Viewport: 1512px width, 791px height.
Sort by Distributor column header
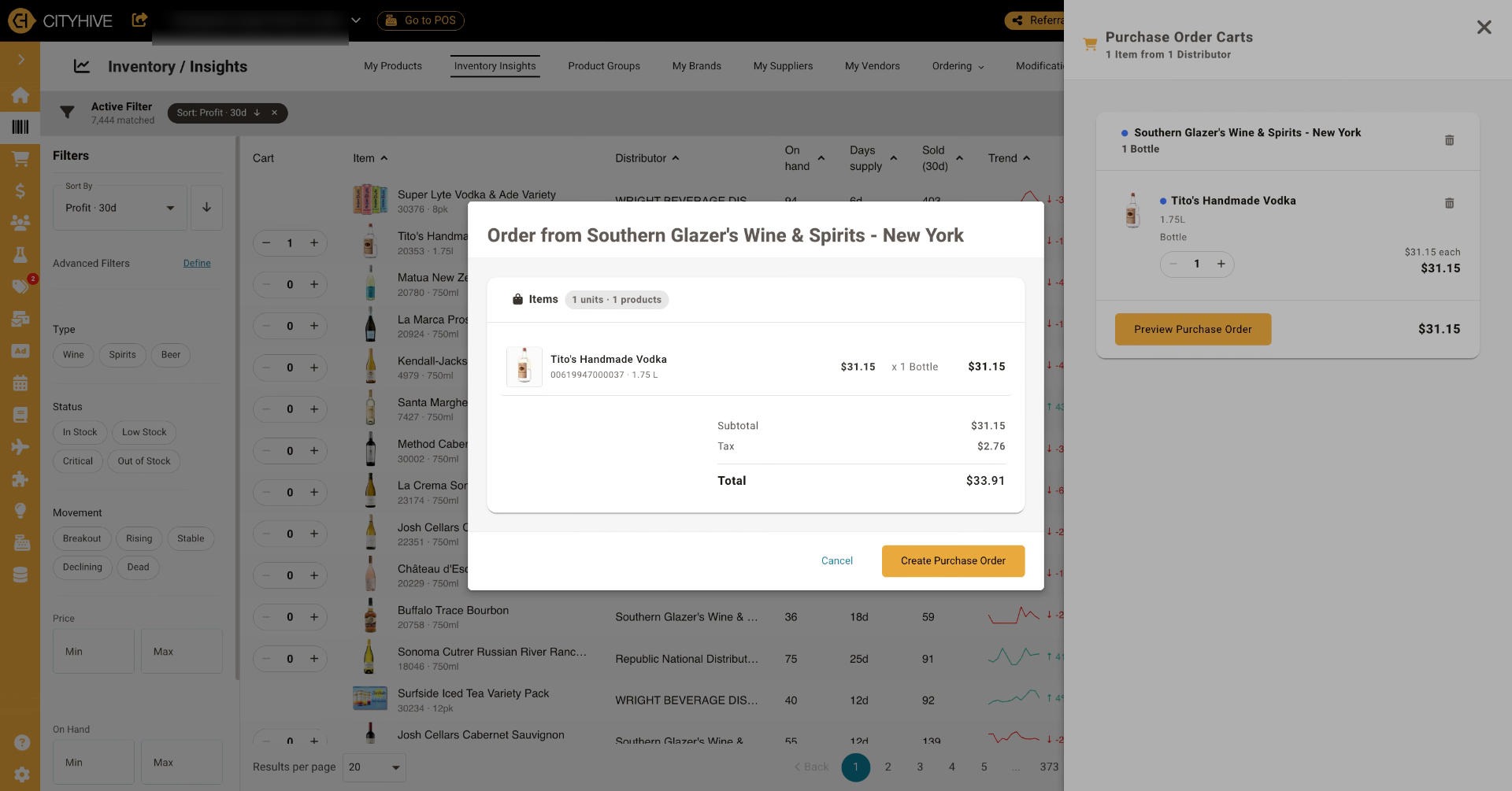(647, 158)
